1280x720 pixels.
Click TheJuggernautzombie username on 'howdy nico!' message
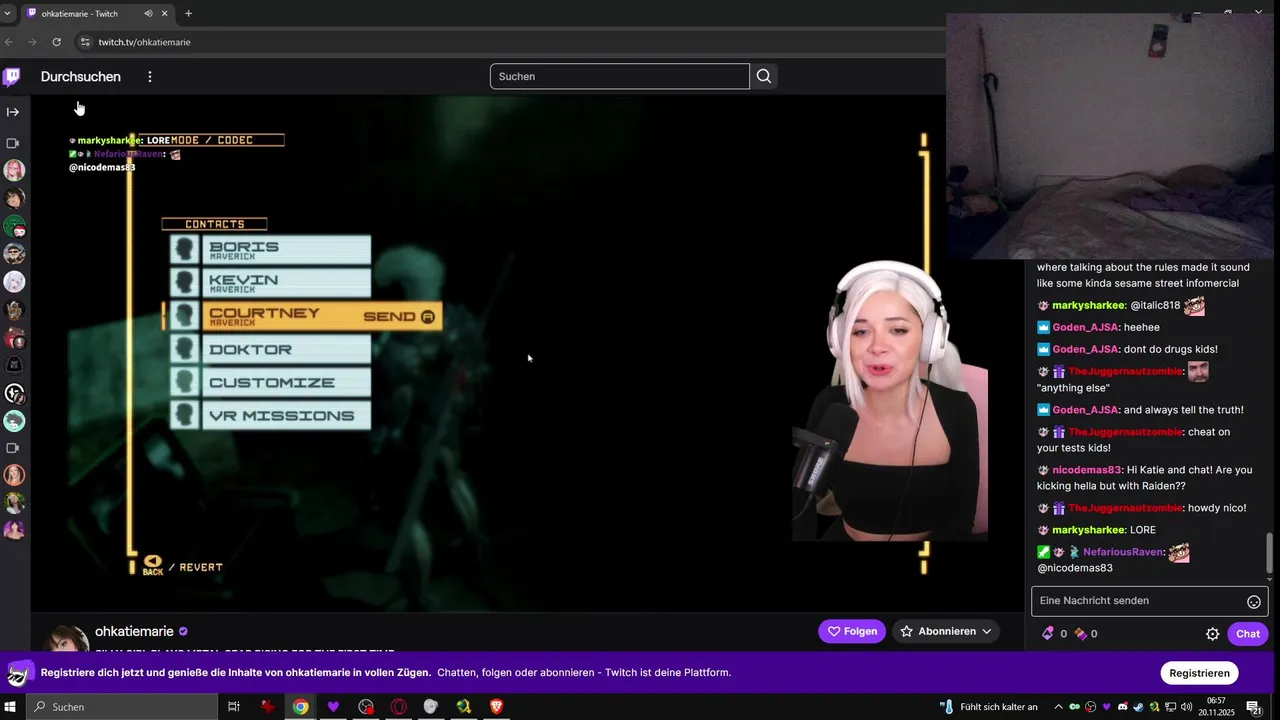click(x=1126, y=508)
